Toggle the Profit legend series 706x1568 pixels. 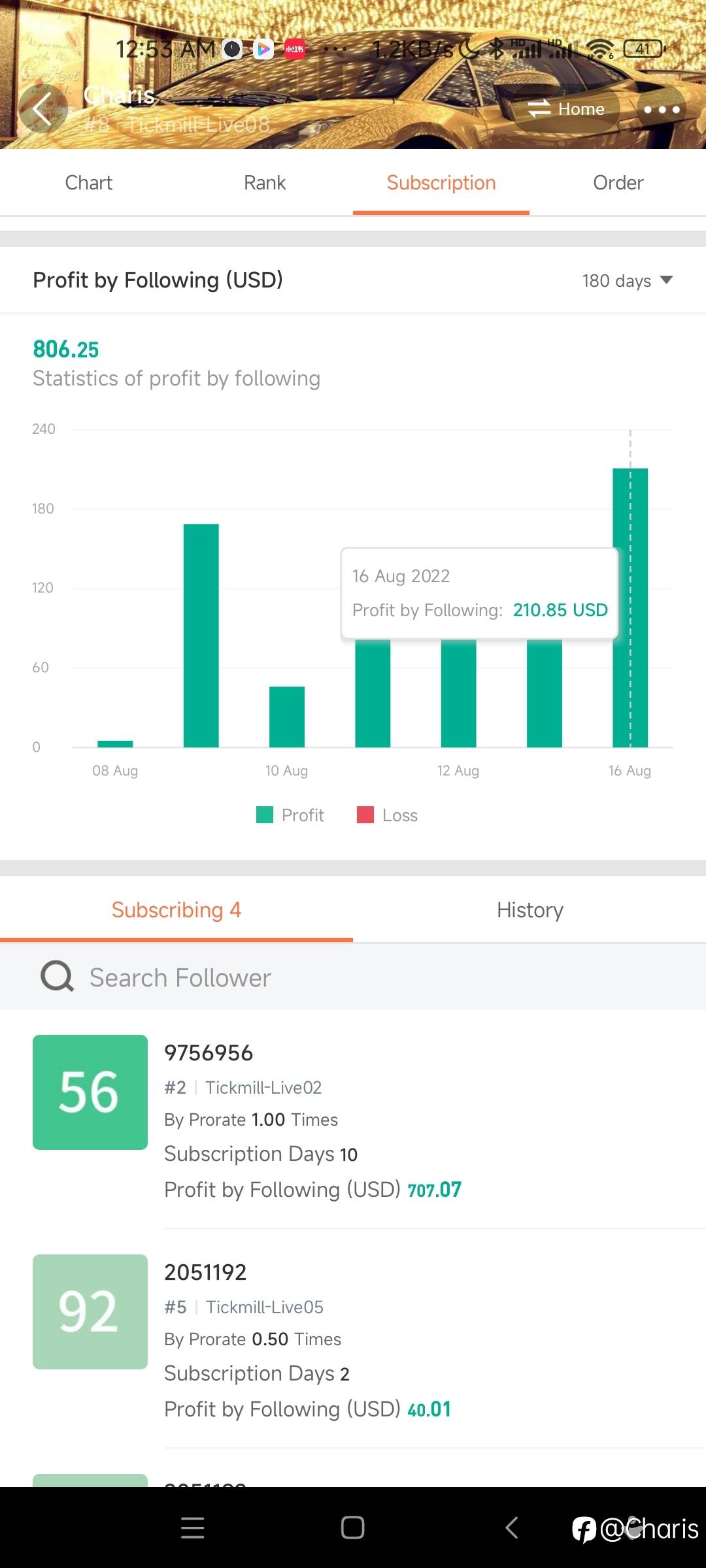point(290,815)
